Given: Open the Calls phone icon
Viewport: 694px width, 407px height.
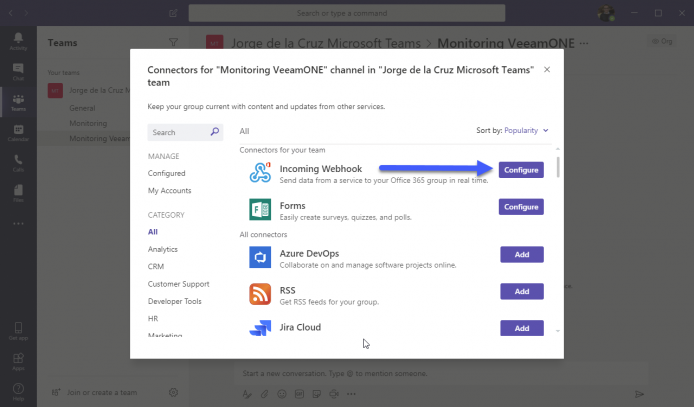Looking at the screenshot, I should click(x=18, y=163).
